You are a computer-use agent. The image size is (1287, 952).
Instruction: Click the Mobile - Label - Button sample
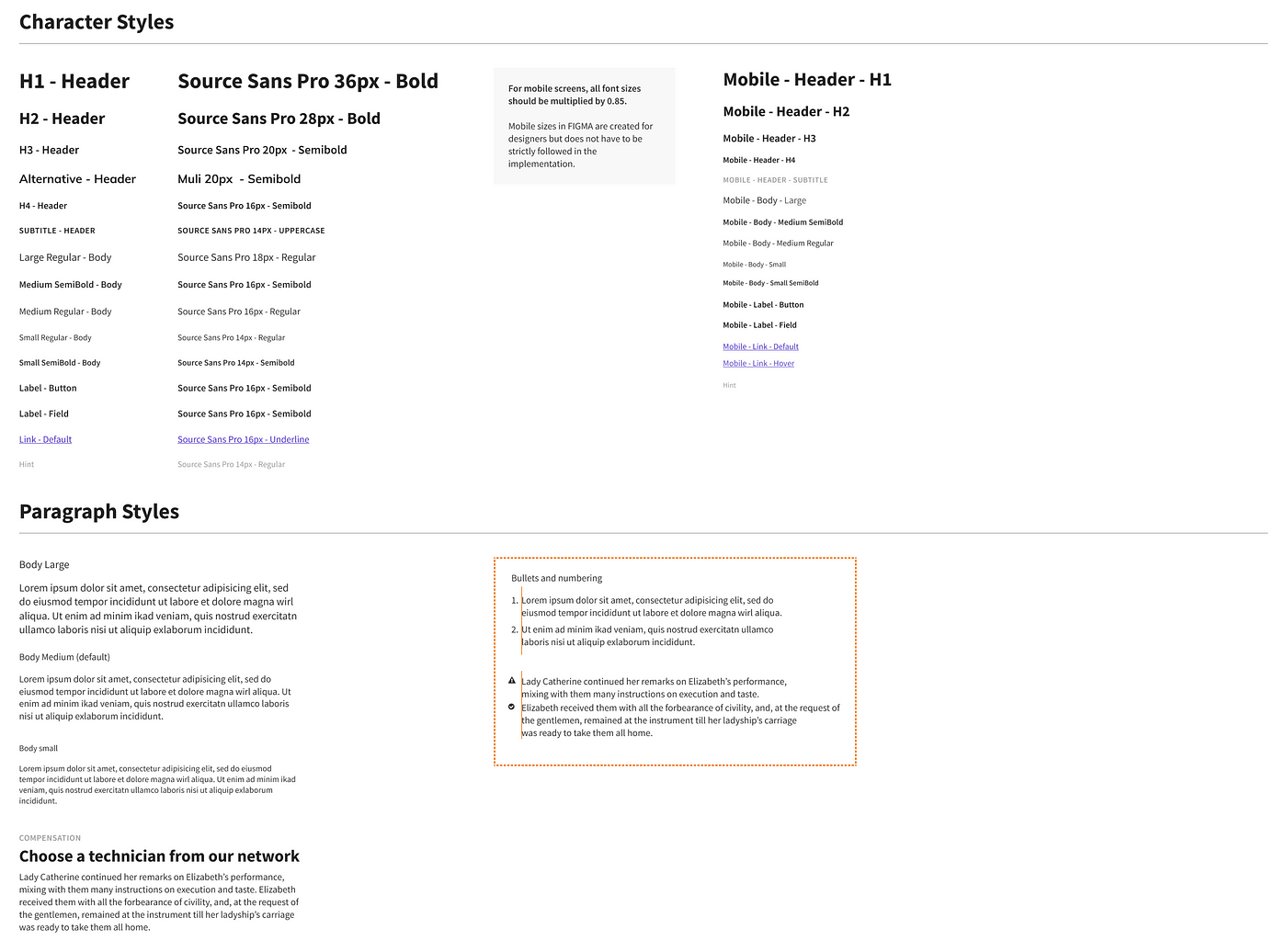click(x=763, y=305)
